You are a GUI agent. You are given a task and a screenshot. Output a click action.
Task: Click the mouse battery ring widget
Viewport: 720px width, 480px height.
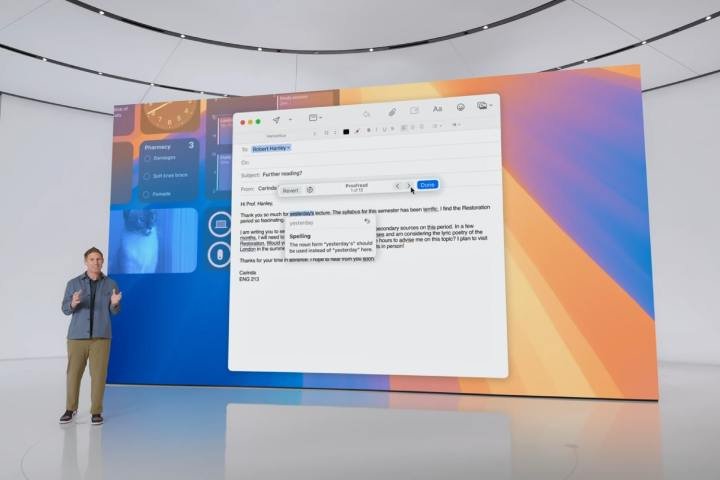220,254
